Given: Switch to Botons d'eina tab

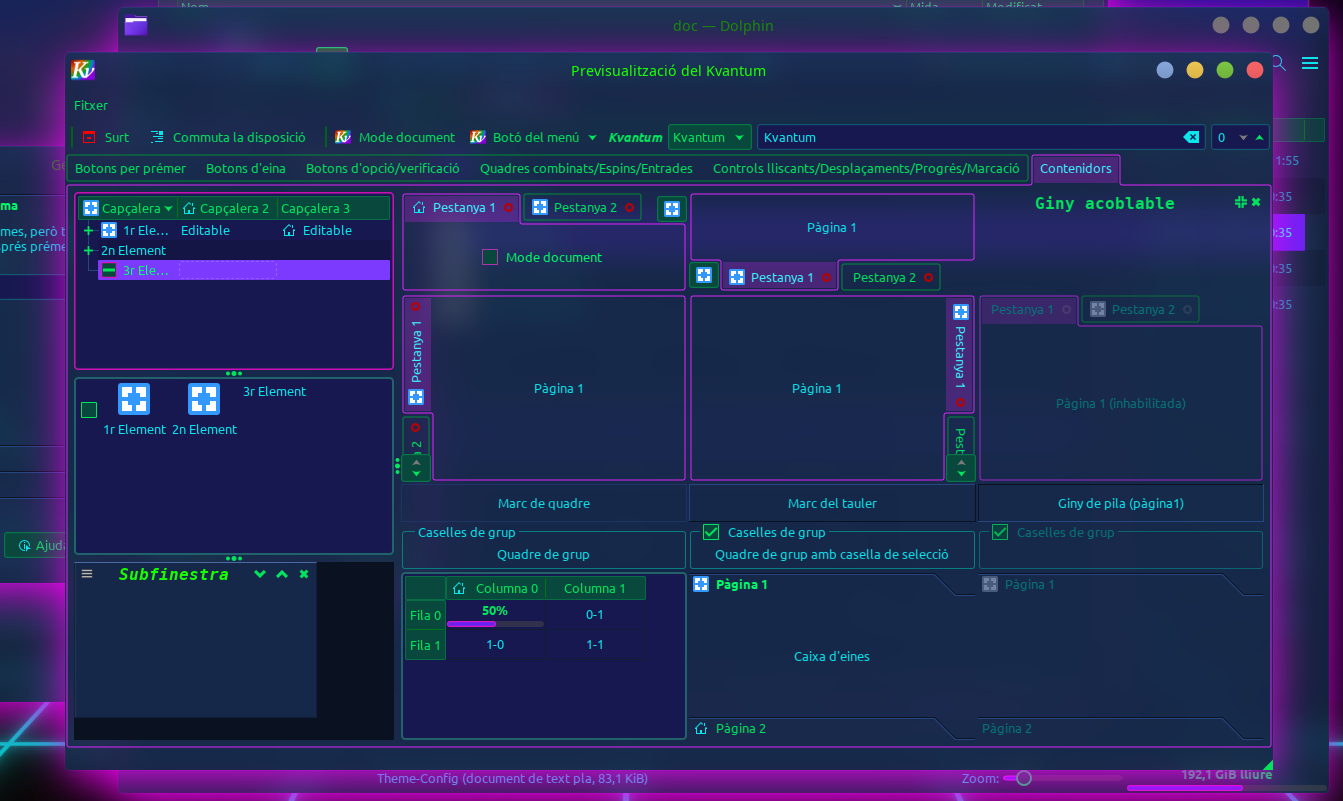Looking at the screenshot, I should tap(246, 168).
